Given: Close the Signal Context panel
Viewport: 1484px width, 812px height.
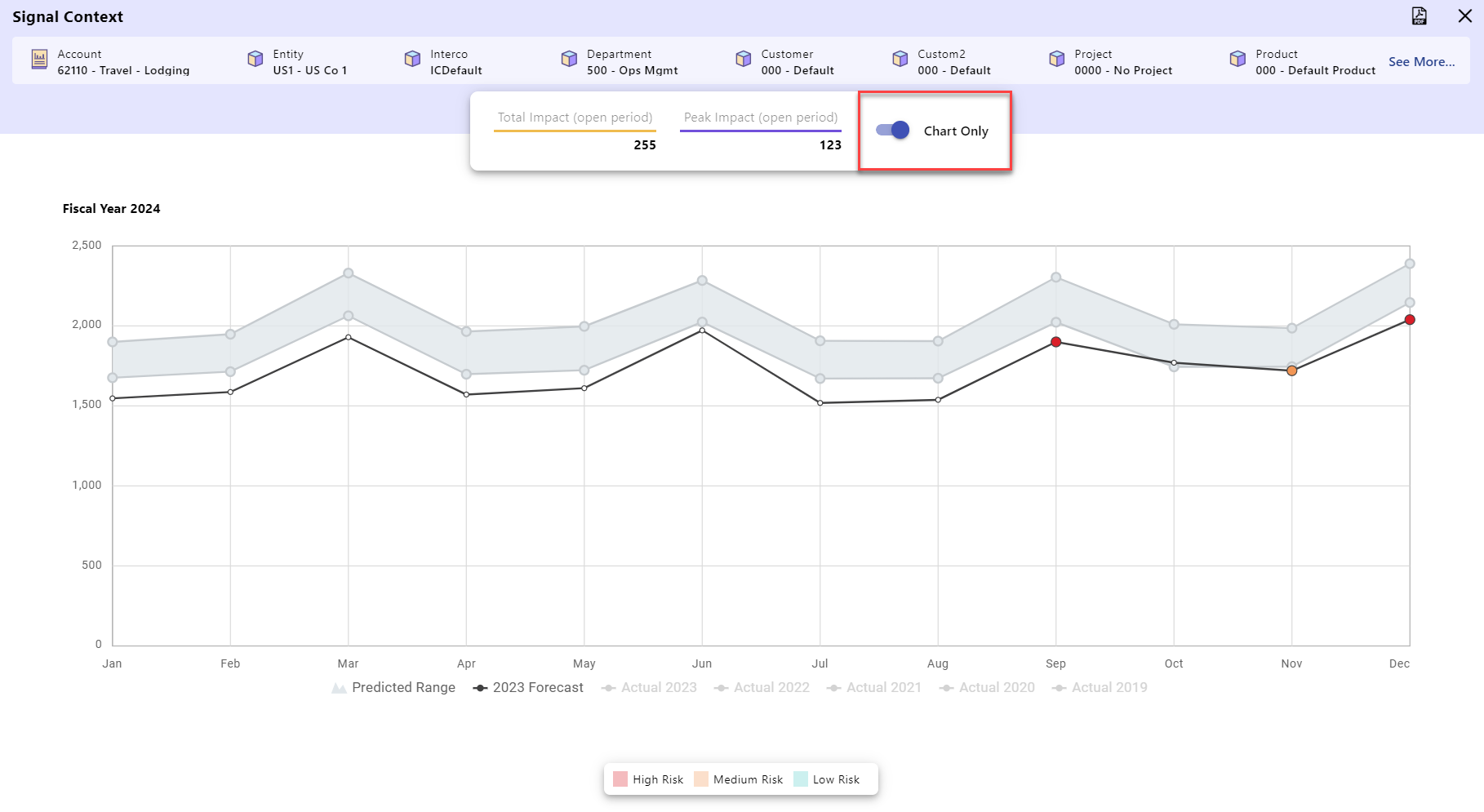Looking at the screenshot, I should 1465,16.
